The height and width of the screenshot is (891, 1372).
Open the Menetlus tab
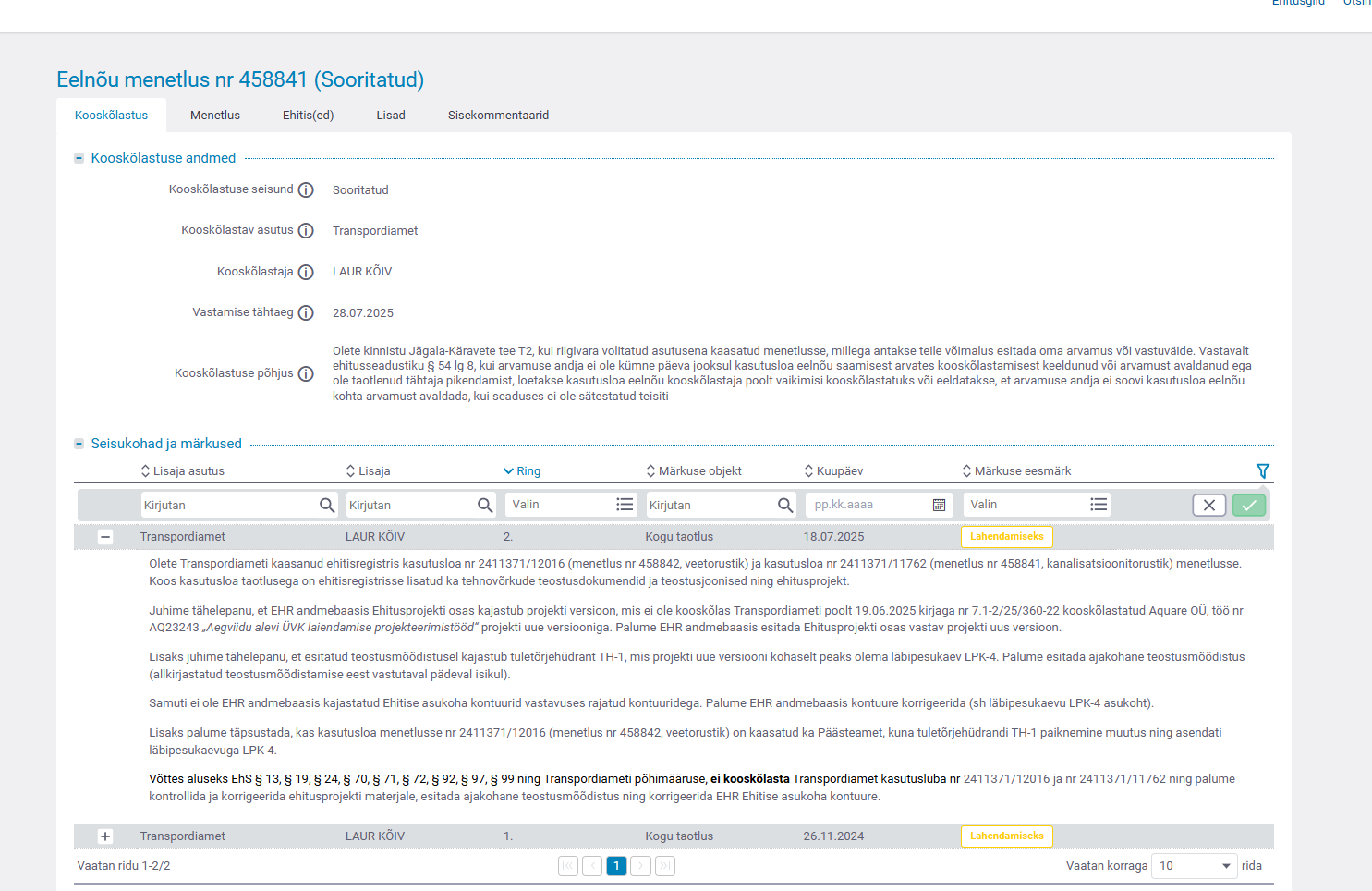[x=215, y=116]
